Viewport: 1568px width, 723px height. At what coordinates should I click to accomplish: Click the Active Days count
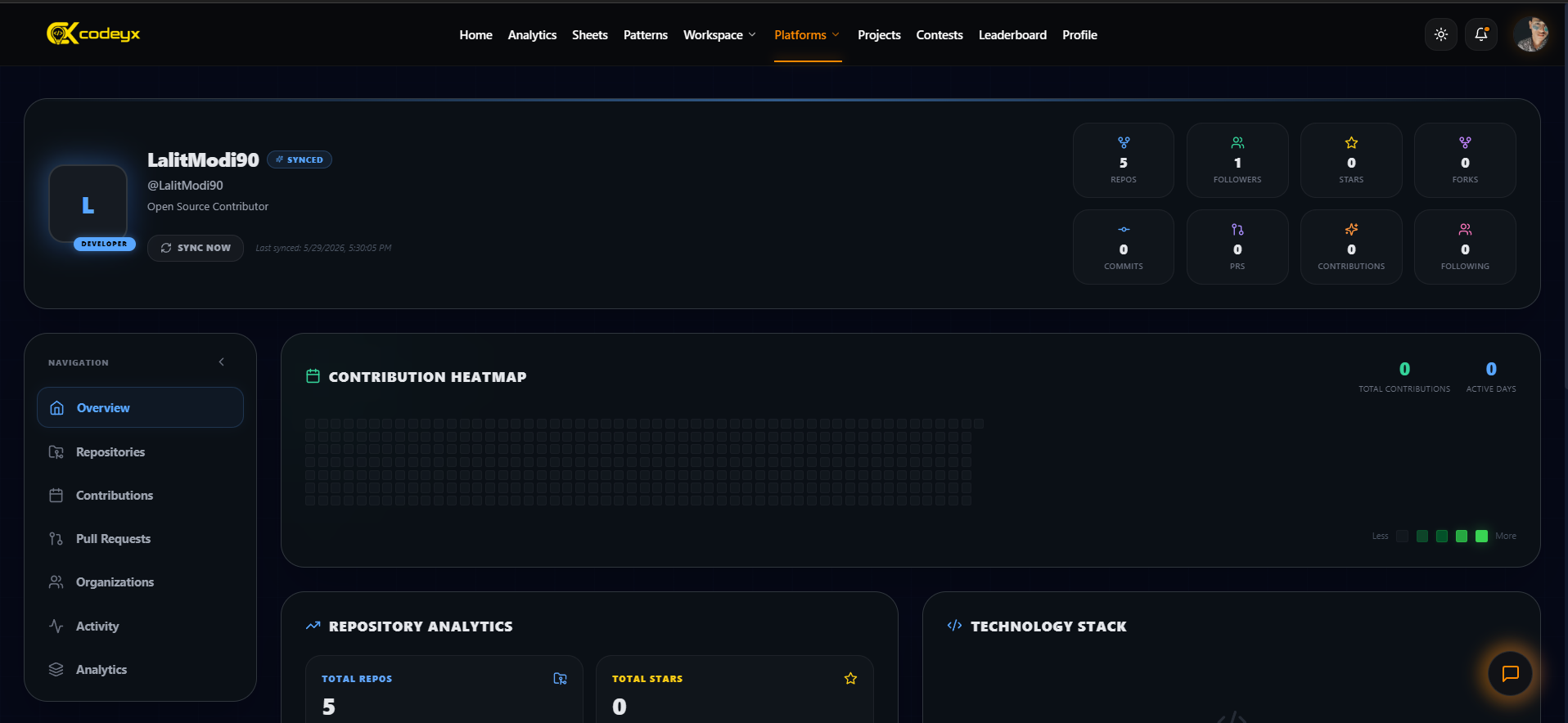[1491, 369]
